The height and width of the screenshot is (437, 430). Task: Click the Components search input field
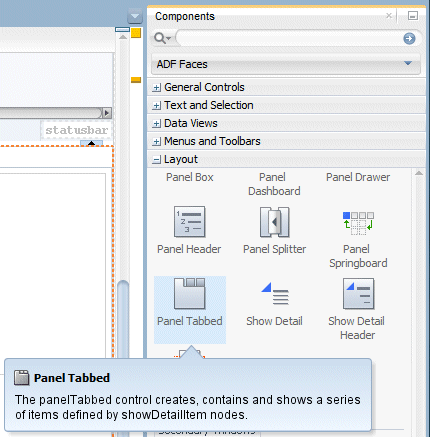[x=289, y=38]
